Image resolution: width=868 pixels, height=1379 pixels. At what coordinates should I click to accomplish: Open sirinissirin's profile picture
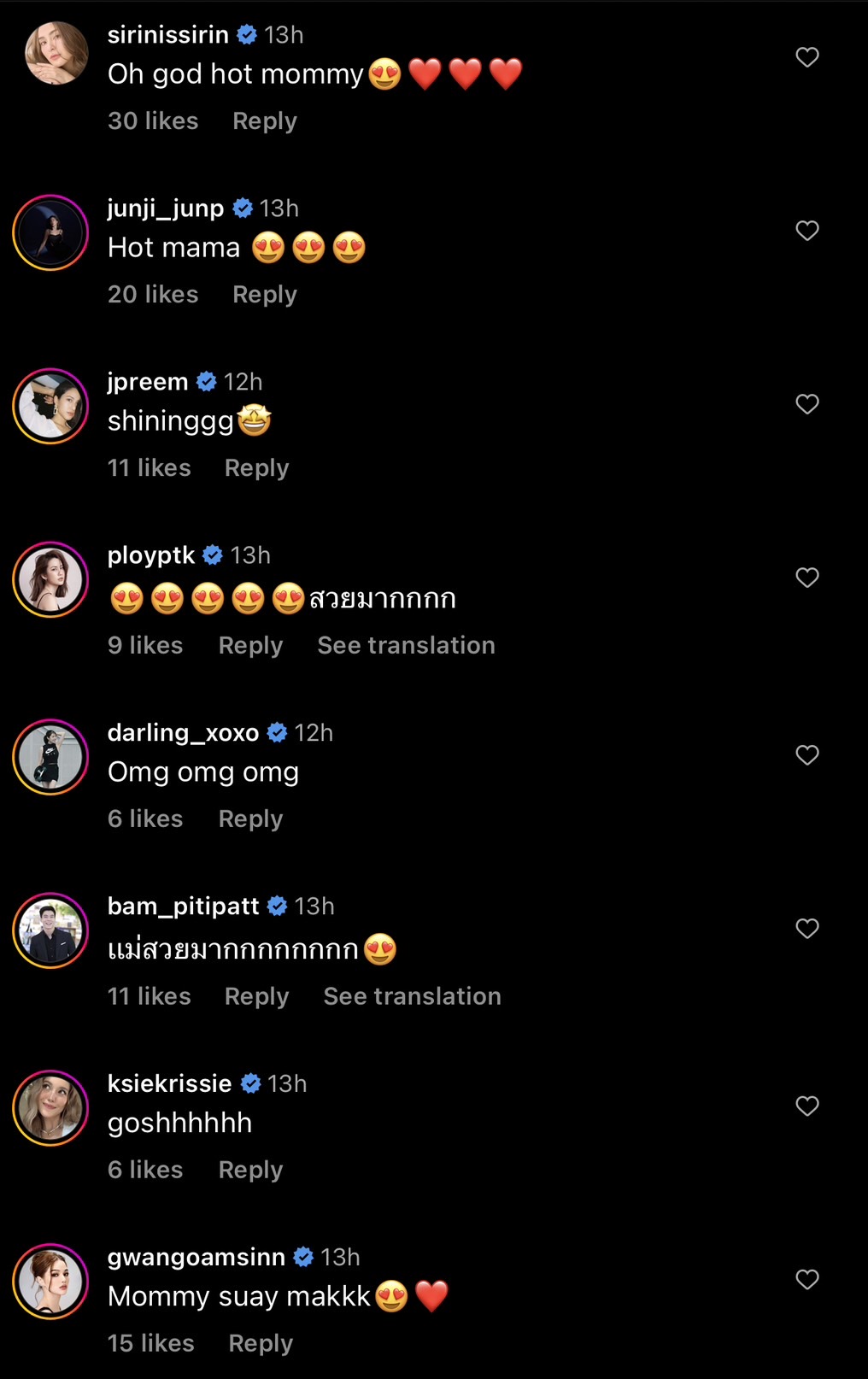coord(56,54)
